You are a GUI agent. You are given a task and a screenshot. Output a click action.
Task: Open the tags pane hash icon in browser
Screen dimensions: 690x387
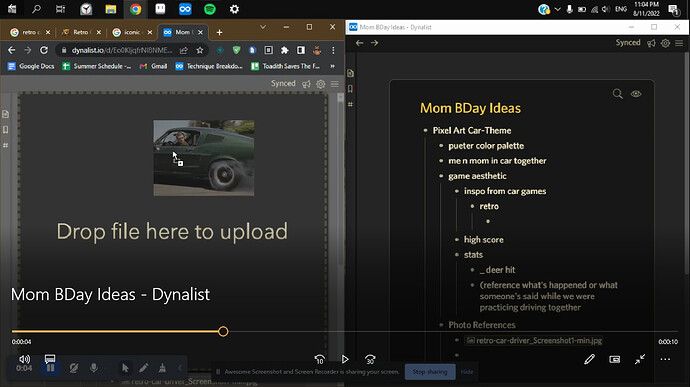coord(5,145)
